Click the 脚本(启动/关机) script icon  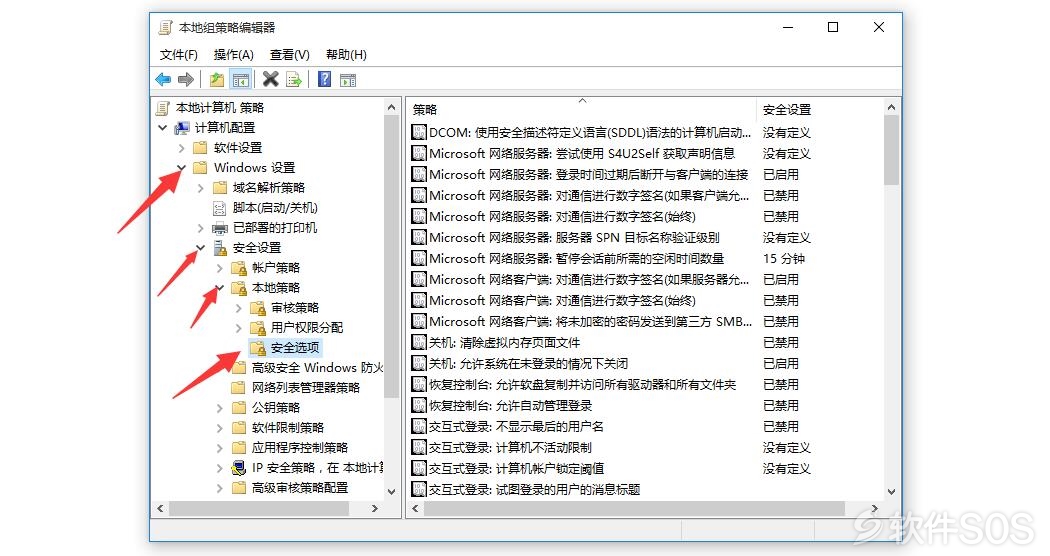click(220, 208)
